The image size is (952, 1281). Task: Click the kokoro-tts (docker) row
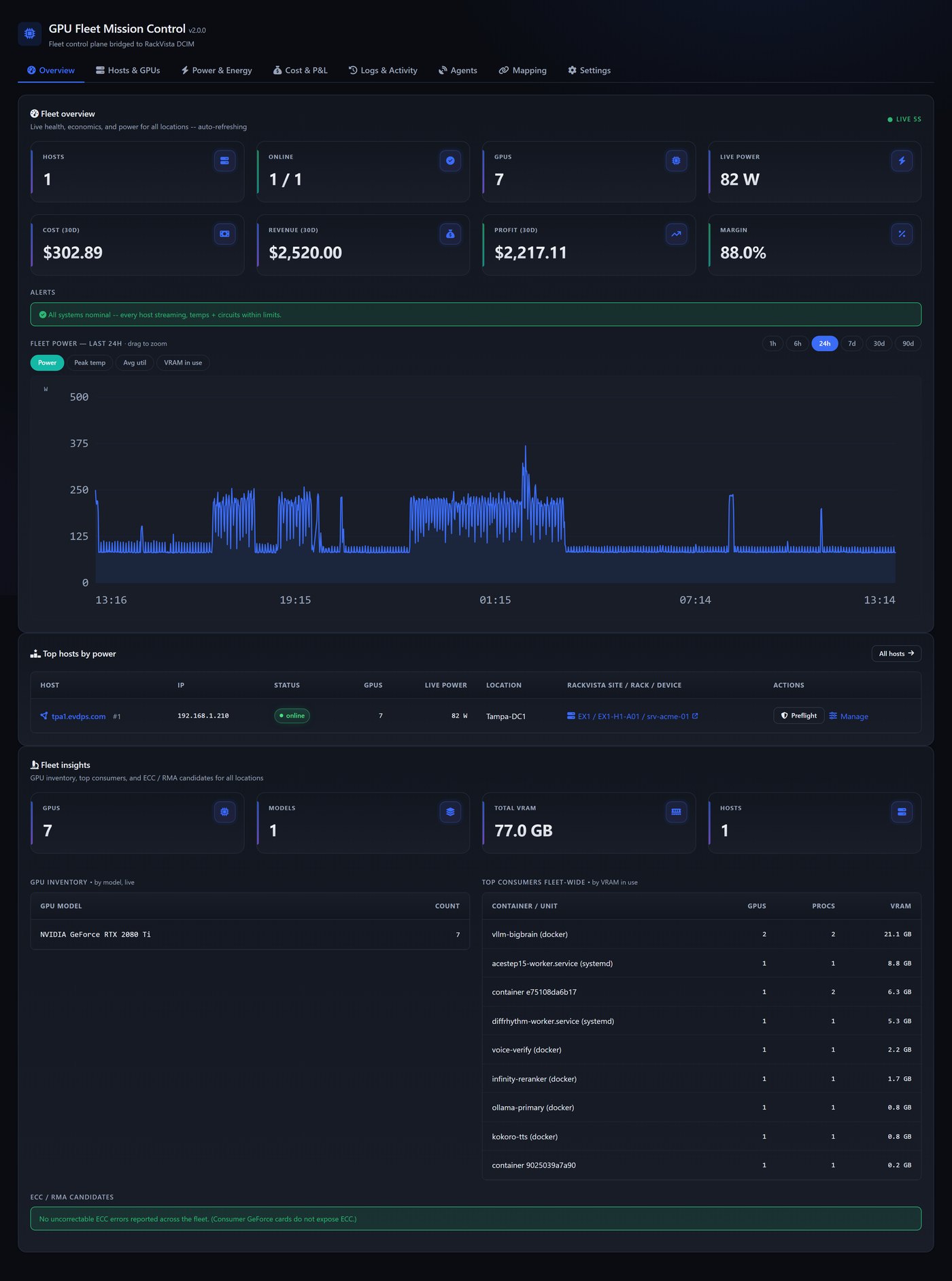(x=701, y=1136)
